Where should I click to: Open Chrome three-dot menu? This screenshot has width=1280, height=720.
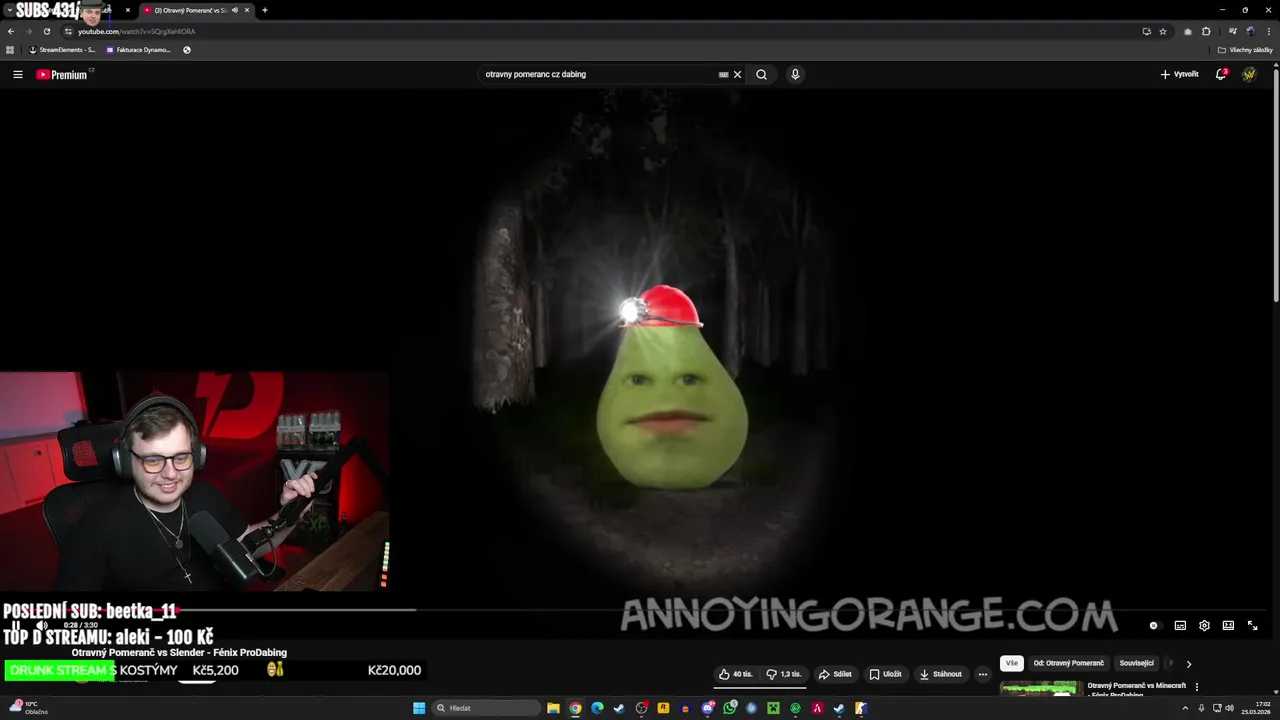[1268, 31]
